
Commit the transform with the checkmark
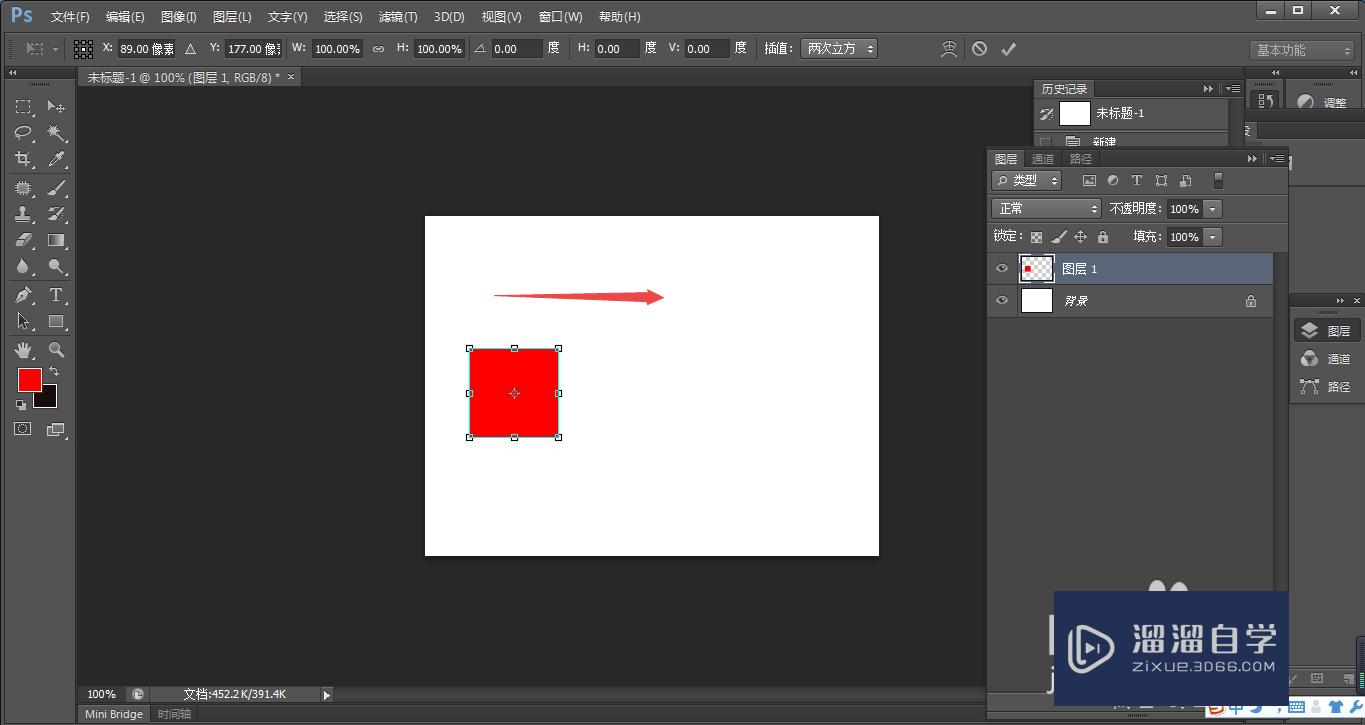pos(1008,48)
